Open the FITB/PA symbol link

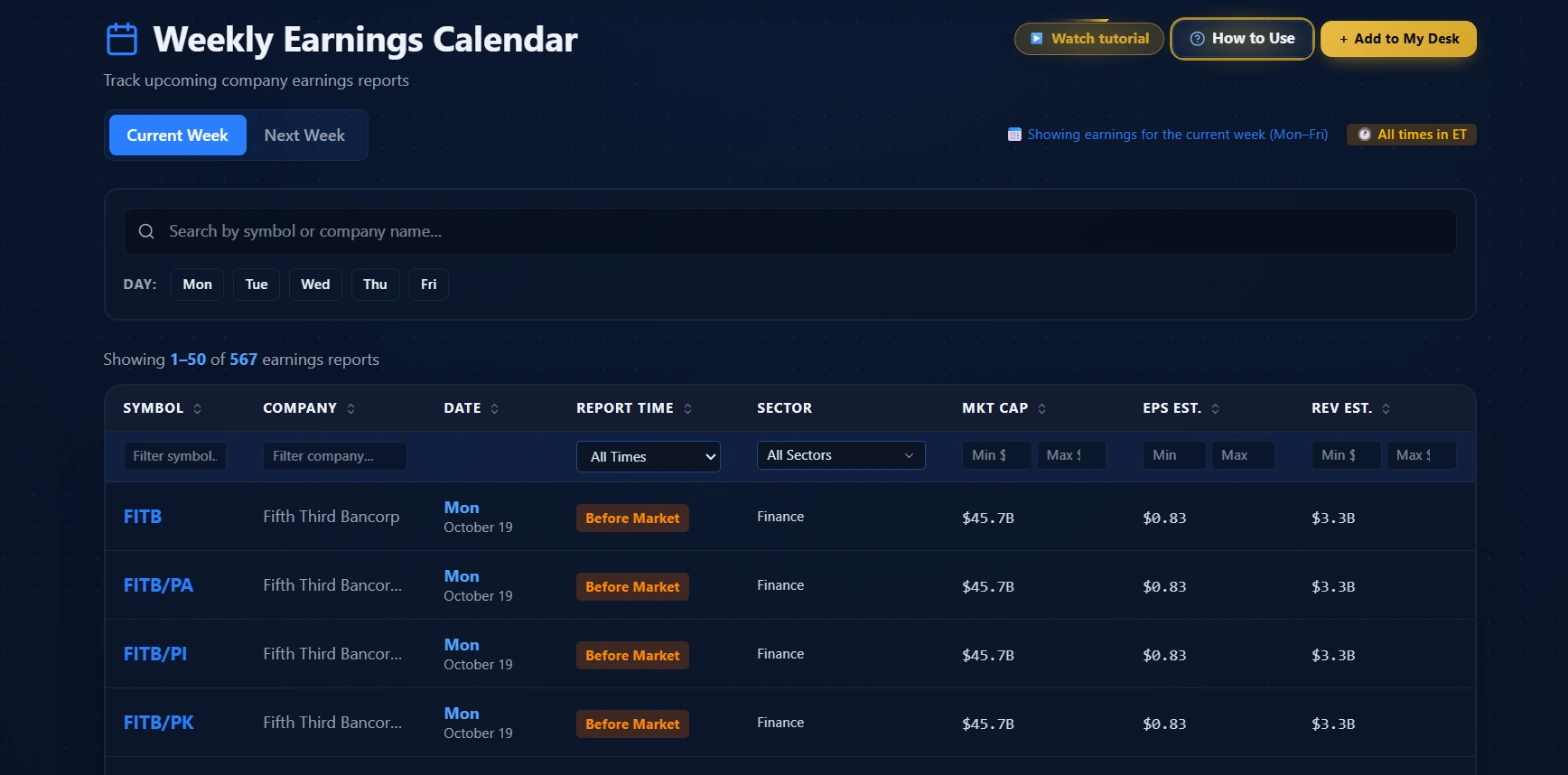[x=158, y=585]
